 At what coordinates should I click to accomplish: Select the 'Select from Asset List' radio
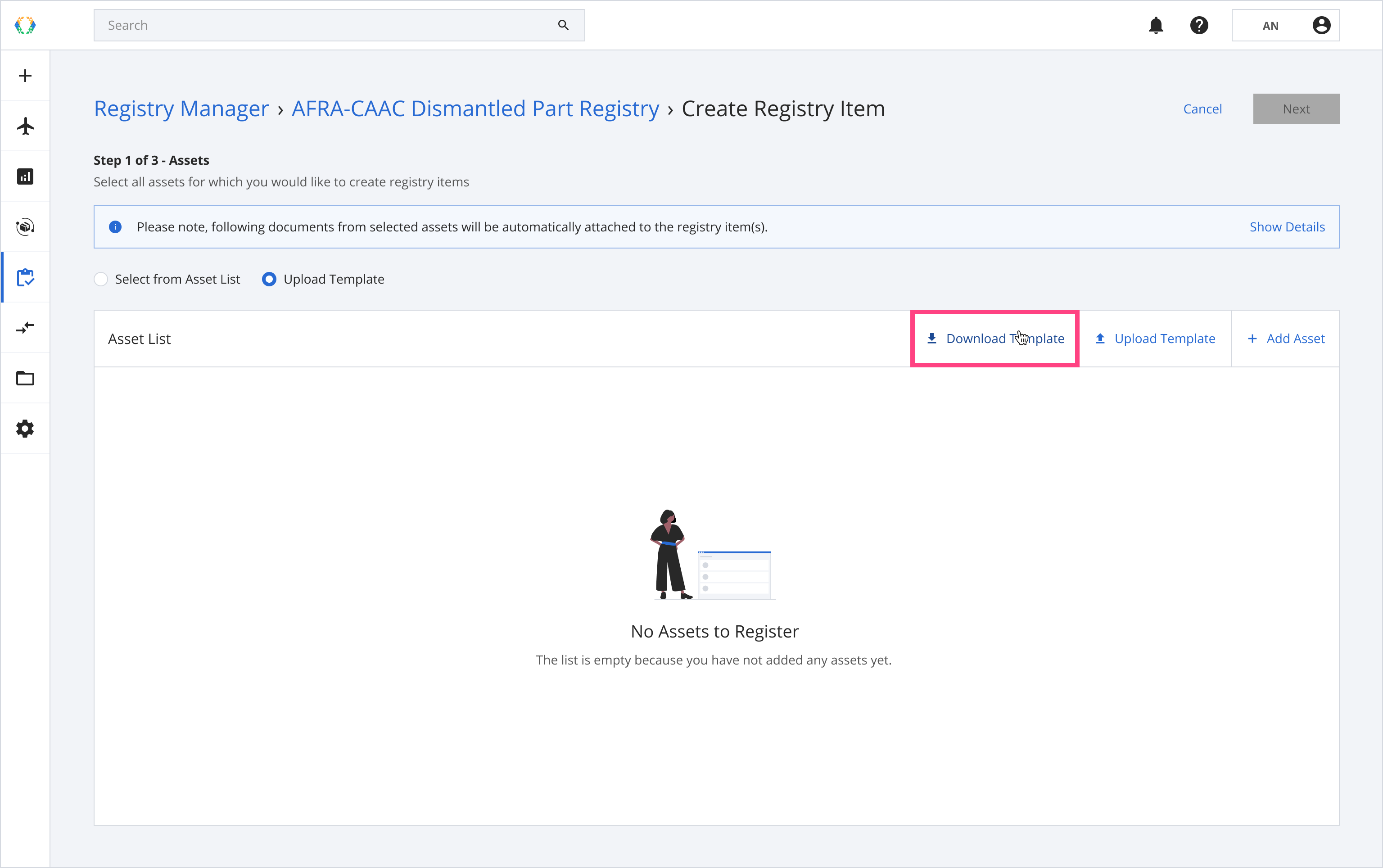click(101, 279)
